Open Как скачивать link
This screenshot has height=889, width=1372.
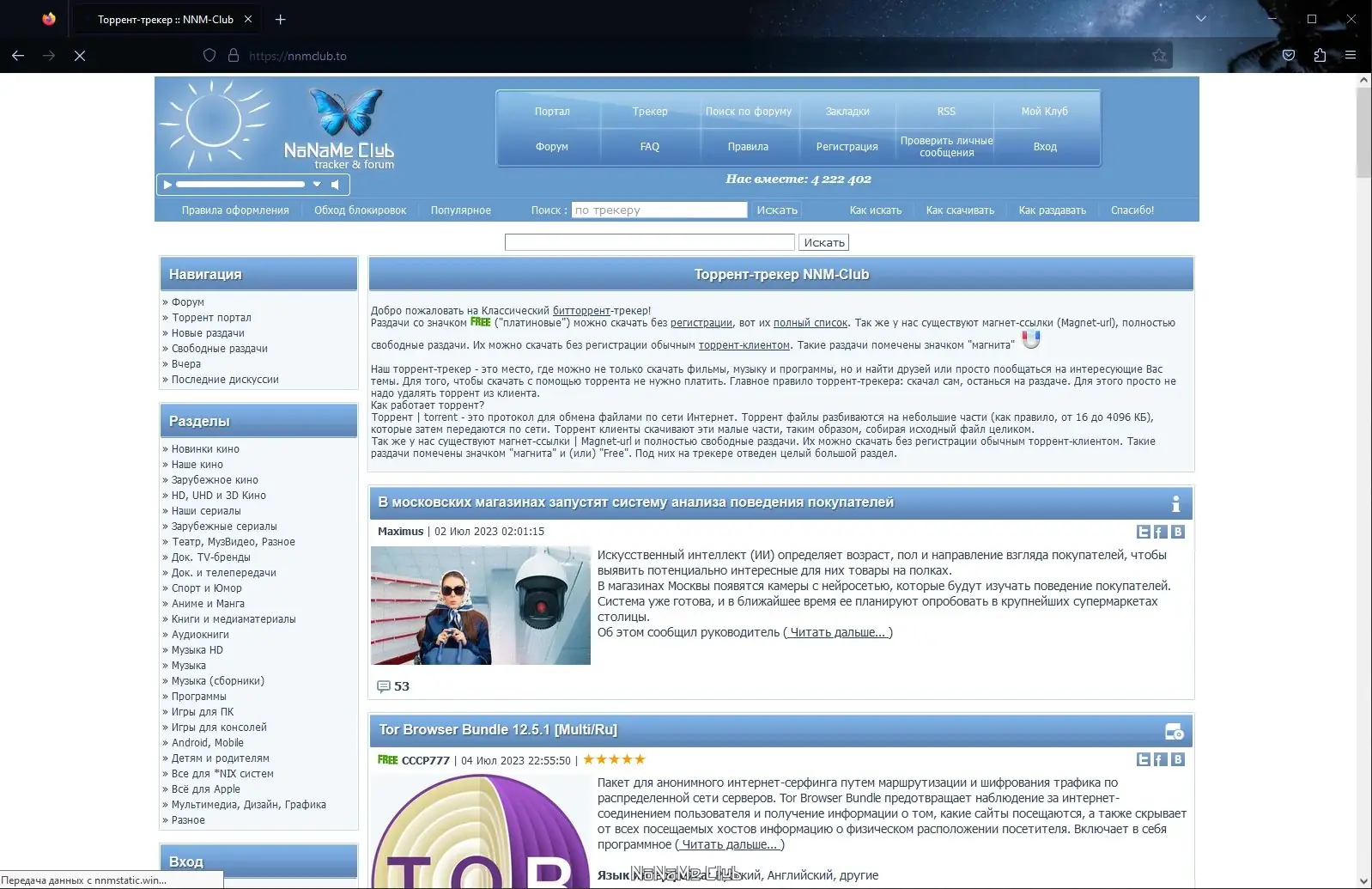[960, 210]
